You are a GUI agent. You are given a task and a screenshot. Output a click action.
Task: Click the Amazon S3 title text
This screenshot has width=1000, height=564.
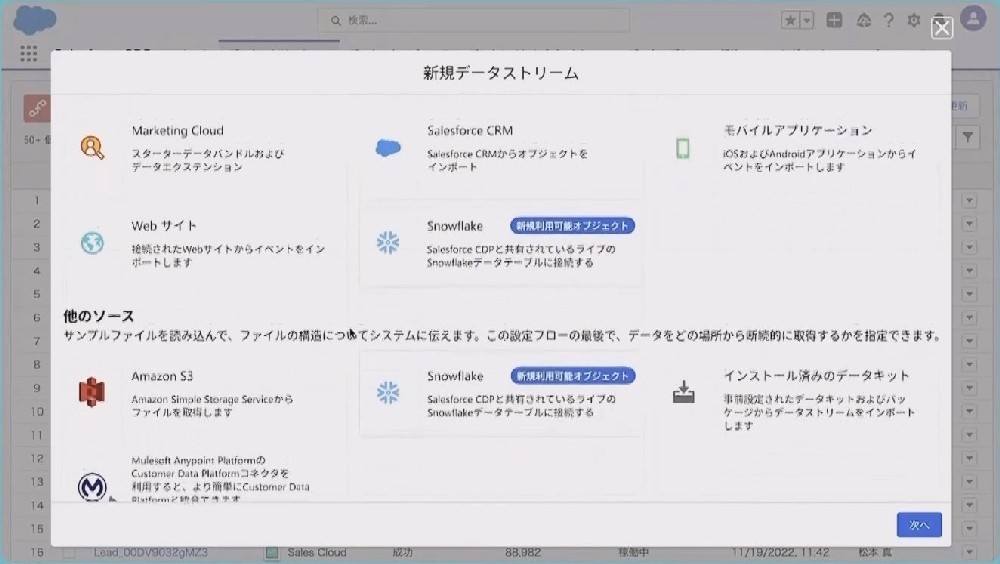[x=162, y=376]
